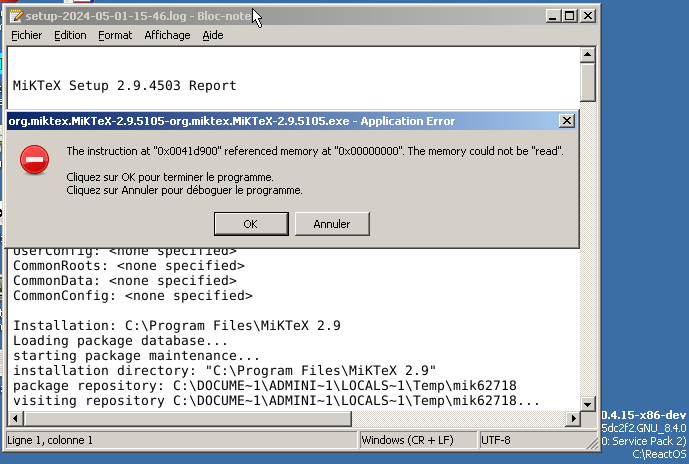Maximize the Bloc-notes window
The image size is (689, 464).
click(569, 16)
